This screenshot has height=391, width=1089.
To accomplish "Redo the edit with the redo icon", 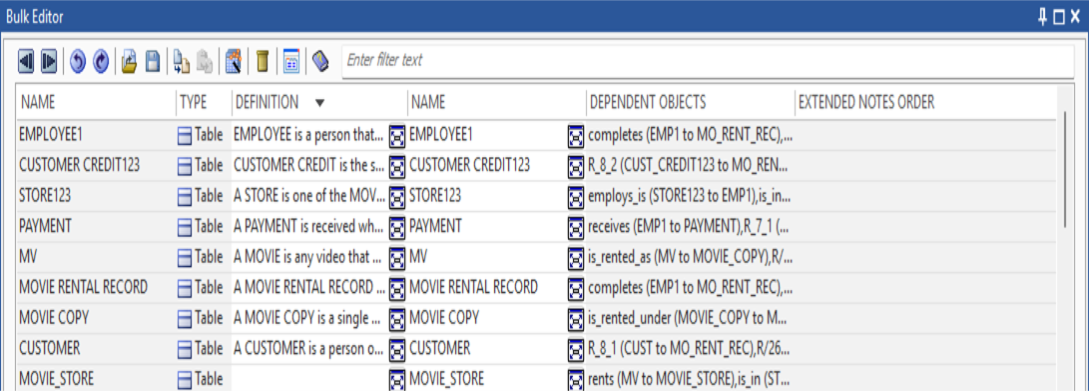I will coord(101,62).
